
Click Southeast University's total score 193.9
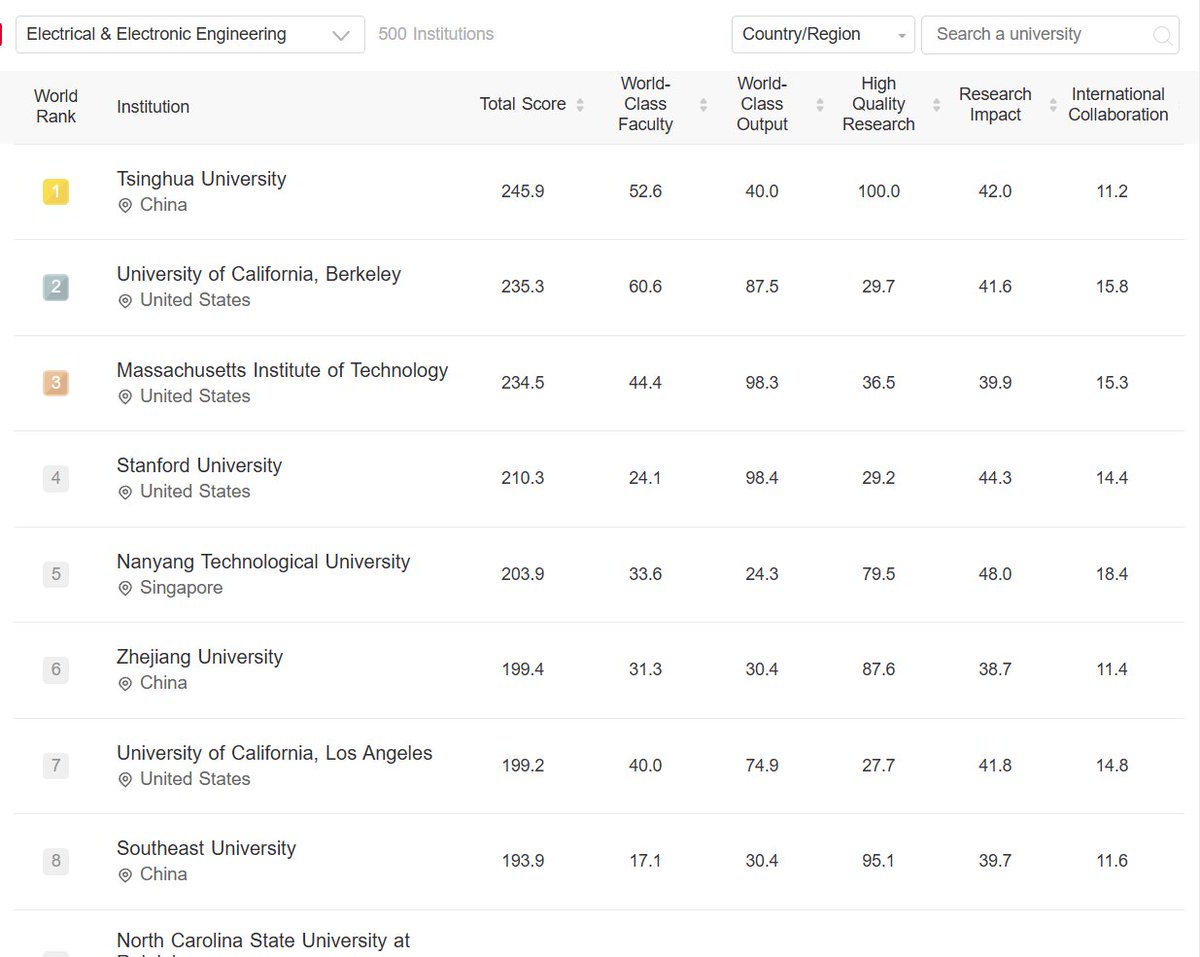(523, 861)
